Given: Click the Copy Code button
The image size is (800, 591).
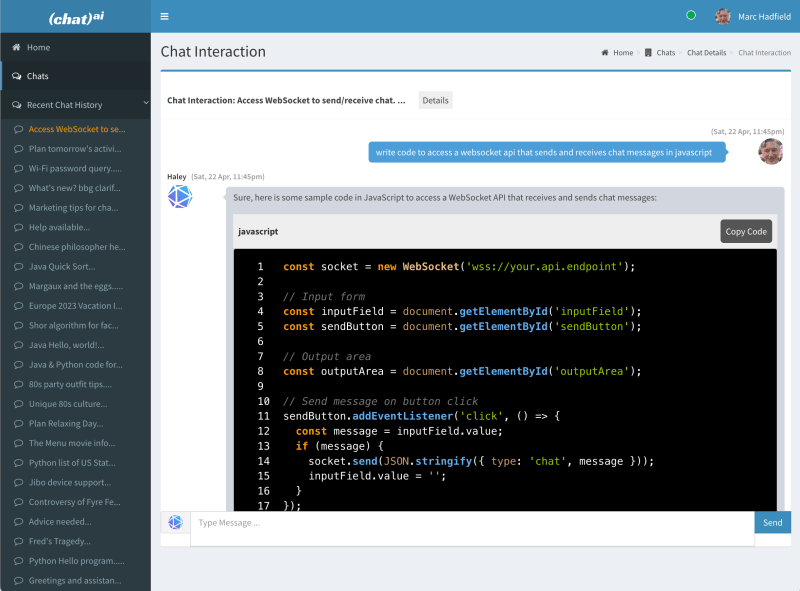Looking at the screenshot, I should pos(745,231).
